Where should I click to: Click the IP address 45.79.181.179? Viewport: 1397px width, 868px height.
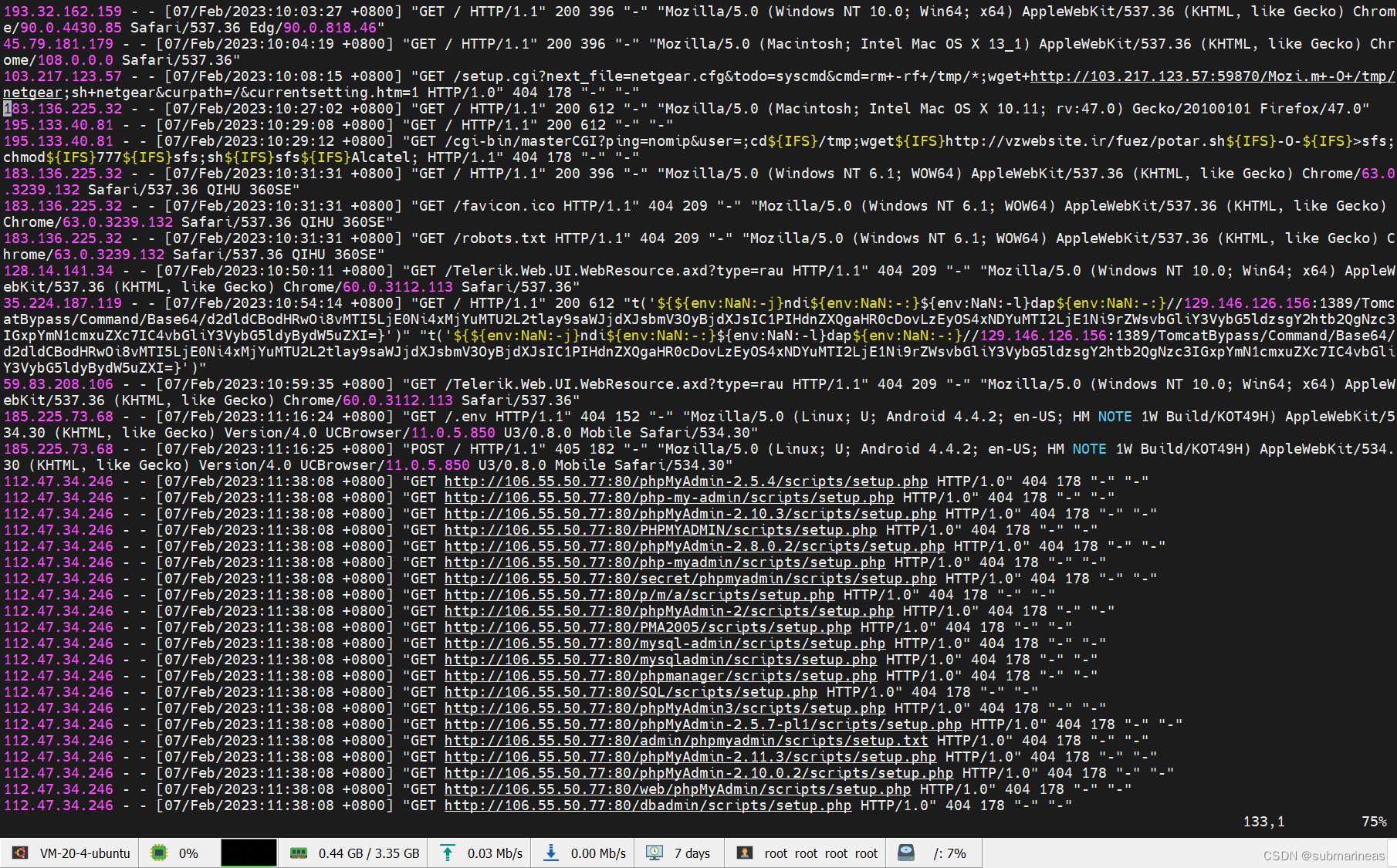click(x=58, y=44)
